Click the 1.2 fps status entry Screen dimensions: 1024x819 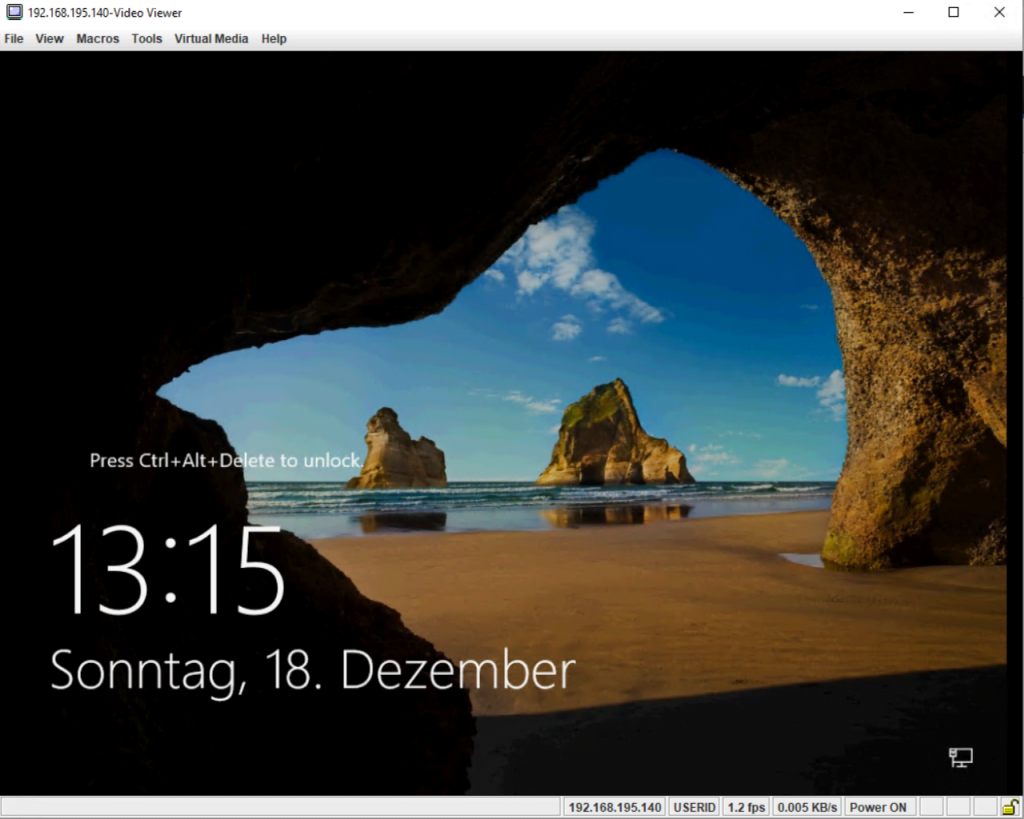click(x=746, y=807)
